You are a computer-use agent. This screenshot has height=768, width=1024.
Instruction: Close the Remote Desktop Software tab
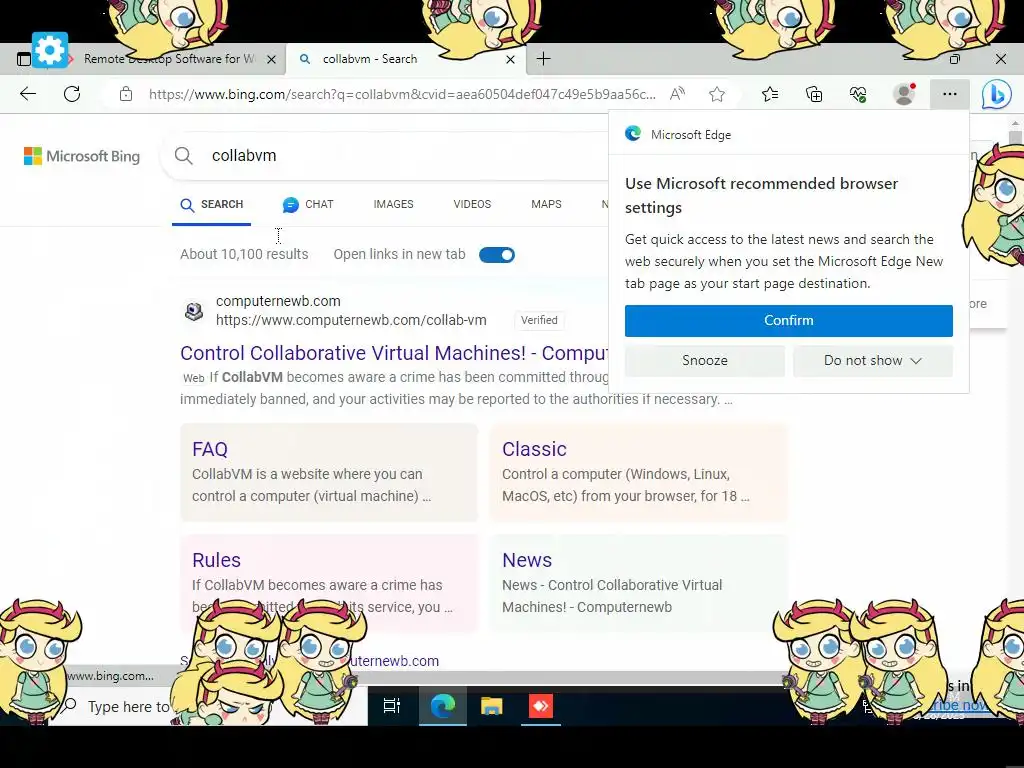click(x=272, y=59)
